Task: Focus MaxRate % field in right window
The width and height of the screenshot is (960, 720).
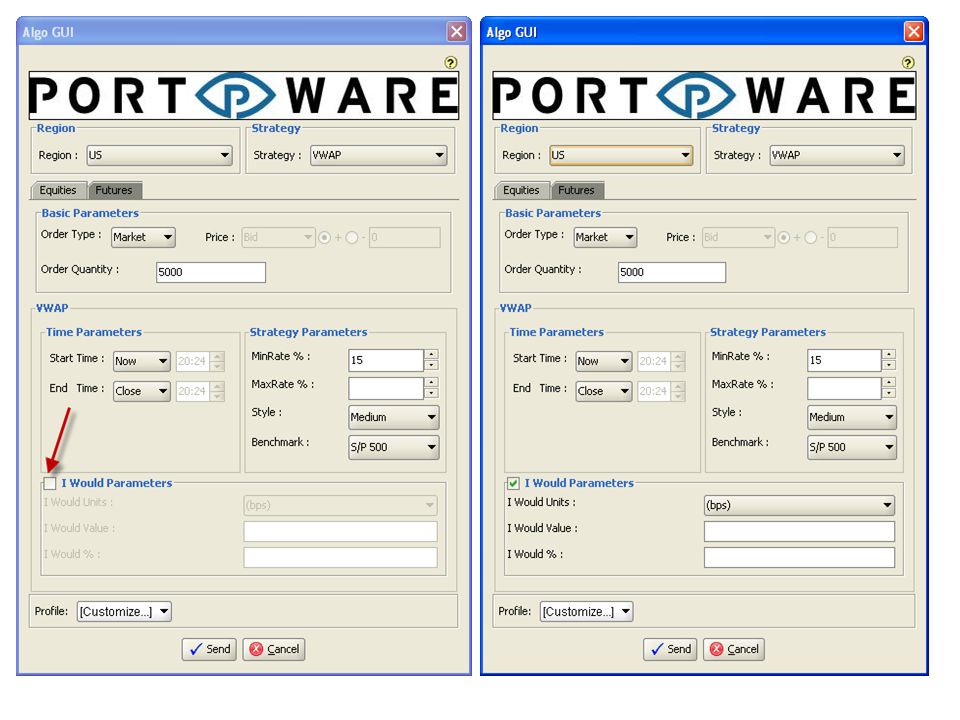Action: click(x=844, y=389)
